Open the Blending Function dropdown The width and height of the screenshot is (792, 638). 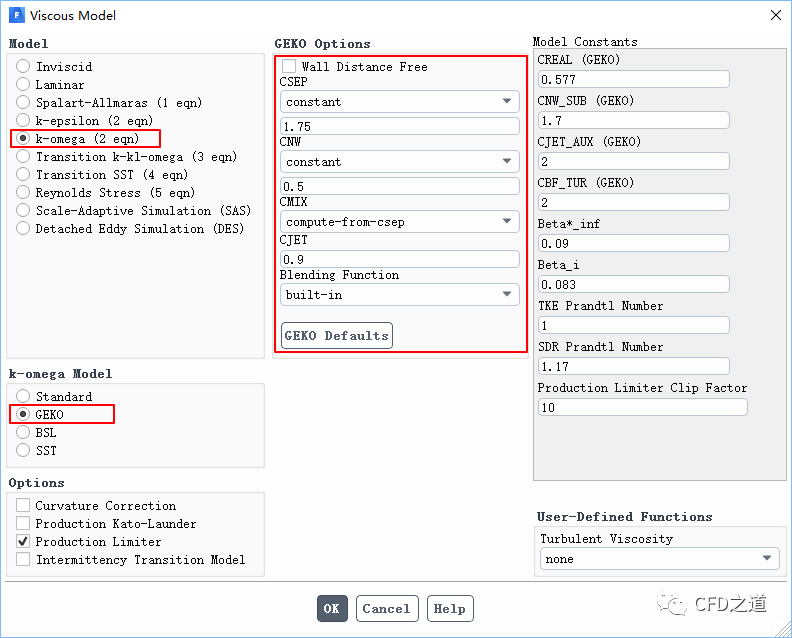coord(399,294)
